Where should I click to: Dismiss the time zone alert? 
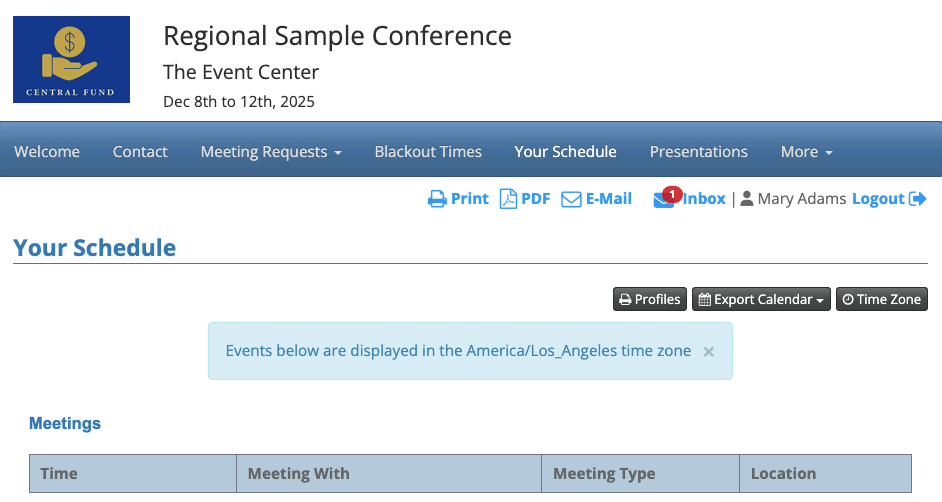coord(708,351)
